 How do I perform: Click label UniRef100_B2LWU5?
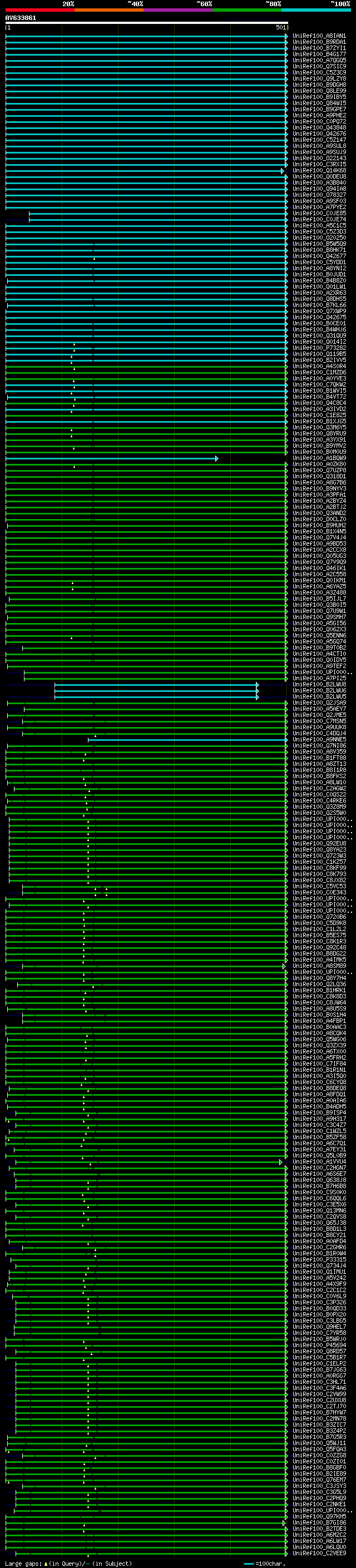coord(319,696)
